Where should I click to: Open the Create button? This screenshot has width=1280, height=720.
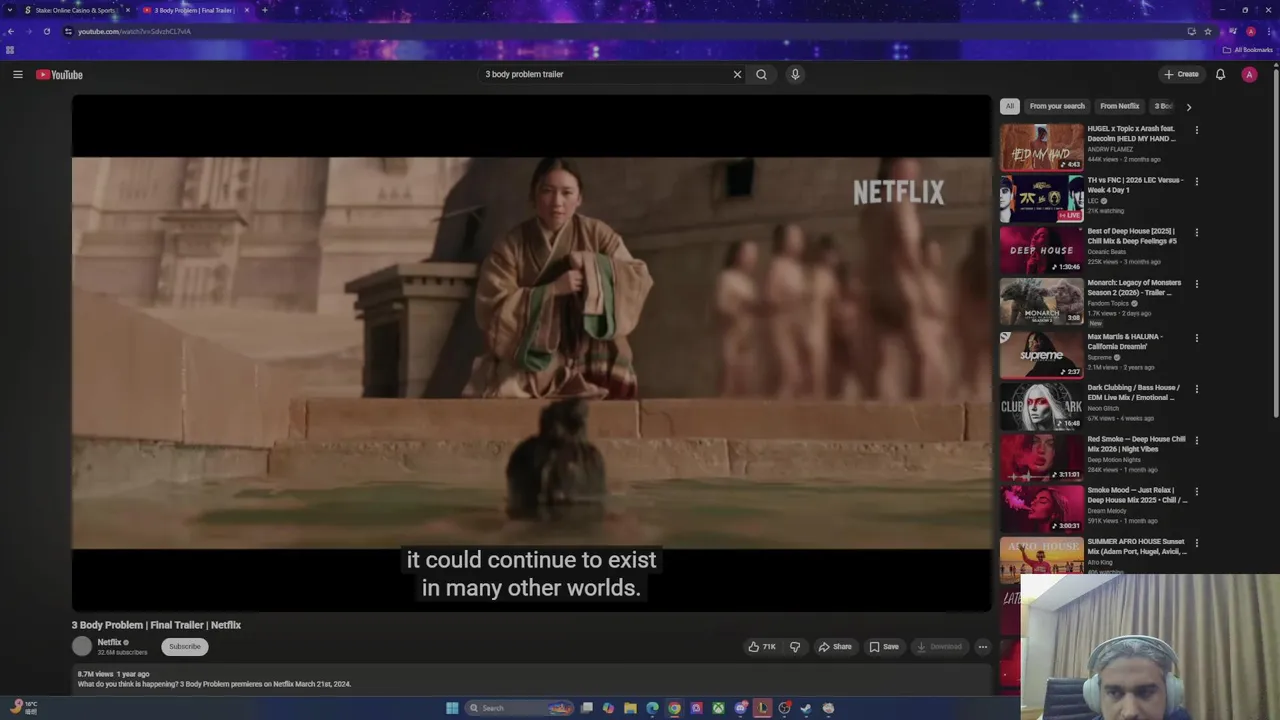(x=1181, y=74)
